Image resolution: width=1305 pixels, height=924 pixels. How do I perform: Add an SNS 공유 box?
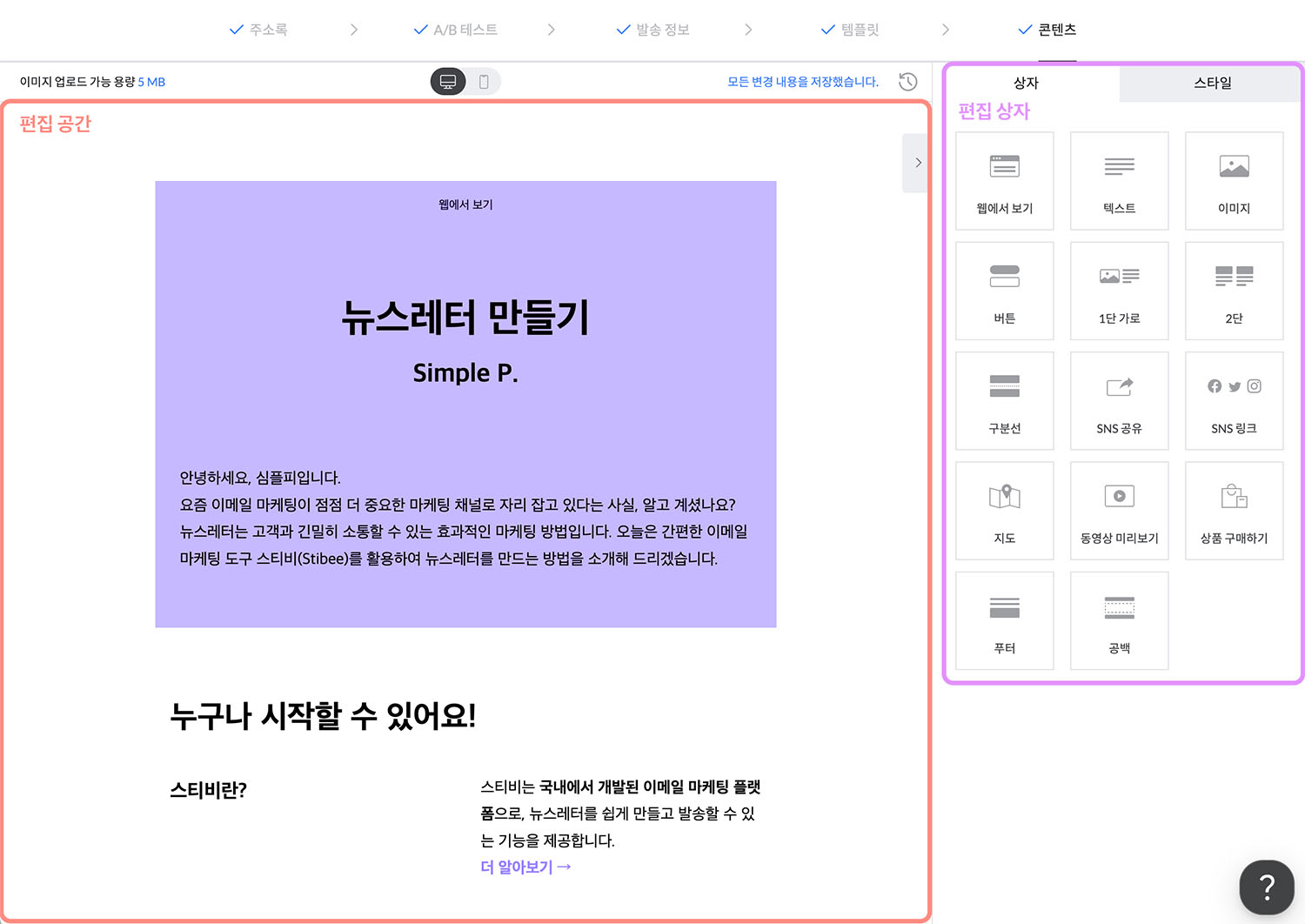click(1119, 400)
